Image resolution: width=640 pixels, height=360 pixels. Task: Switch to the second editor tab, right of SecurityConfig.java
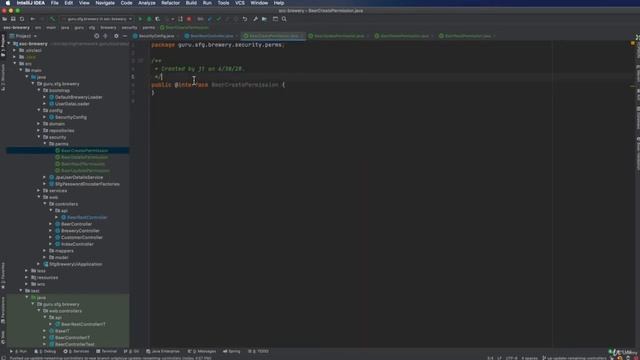(211, 36)
